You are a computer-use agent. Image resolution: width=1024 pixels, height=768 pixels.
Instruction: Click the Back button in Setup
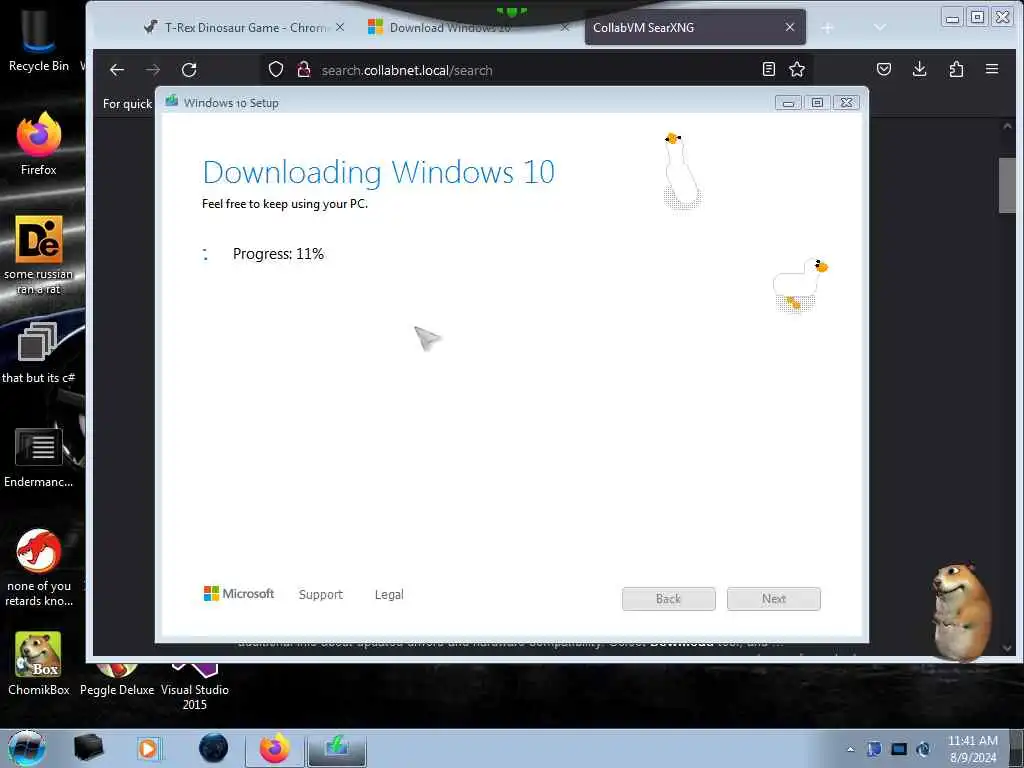pos(669,599)
